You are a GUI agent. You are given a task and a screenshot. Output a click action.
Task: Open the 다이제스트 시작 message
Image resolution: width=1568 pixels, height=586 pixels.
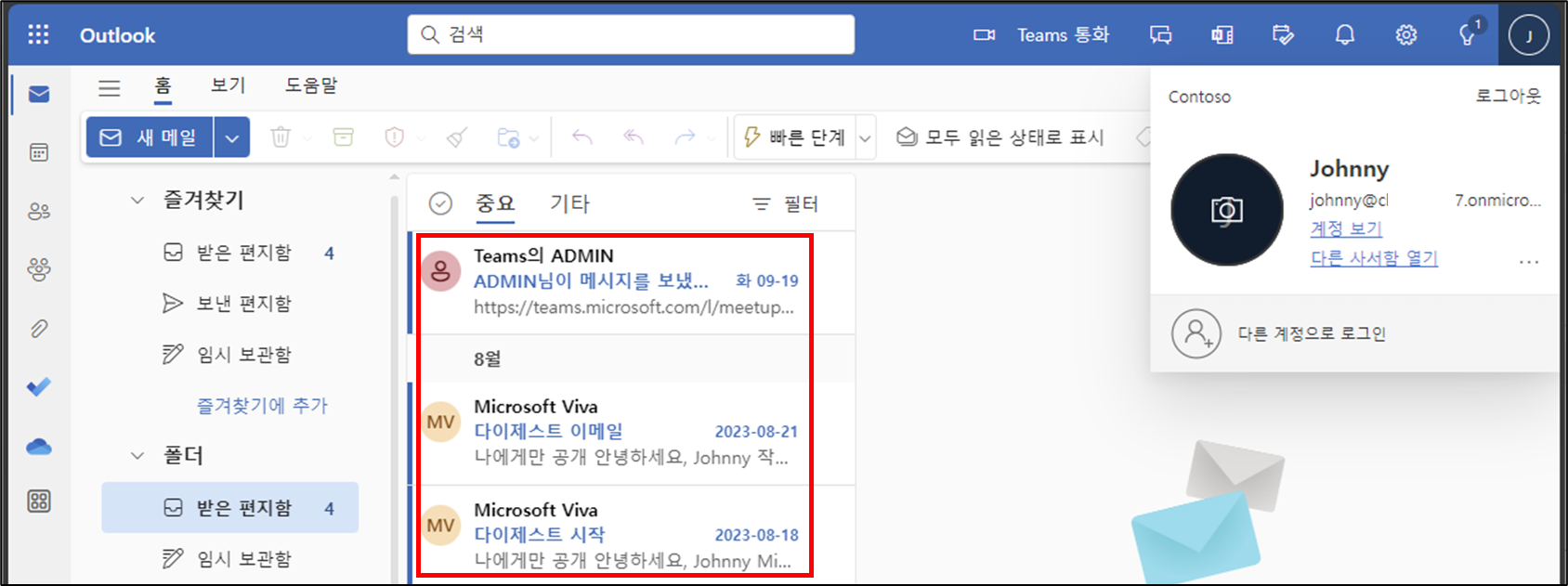(634, 536)
